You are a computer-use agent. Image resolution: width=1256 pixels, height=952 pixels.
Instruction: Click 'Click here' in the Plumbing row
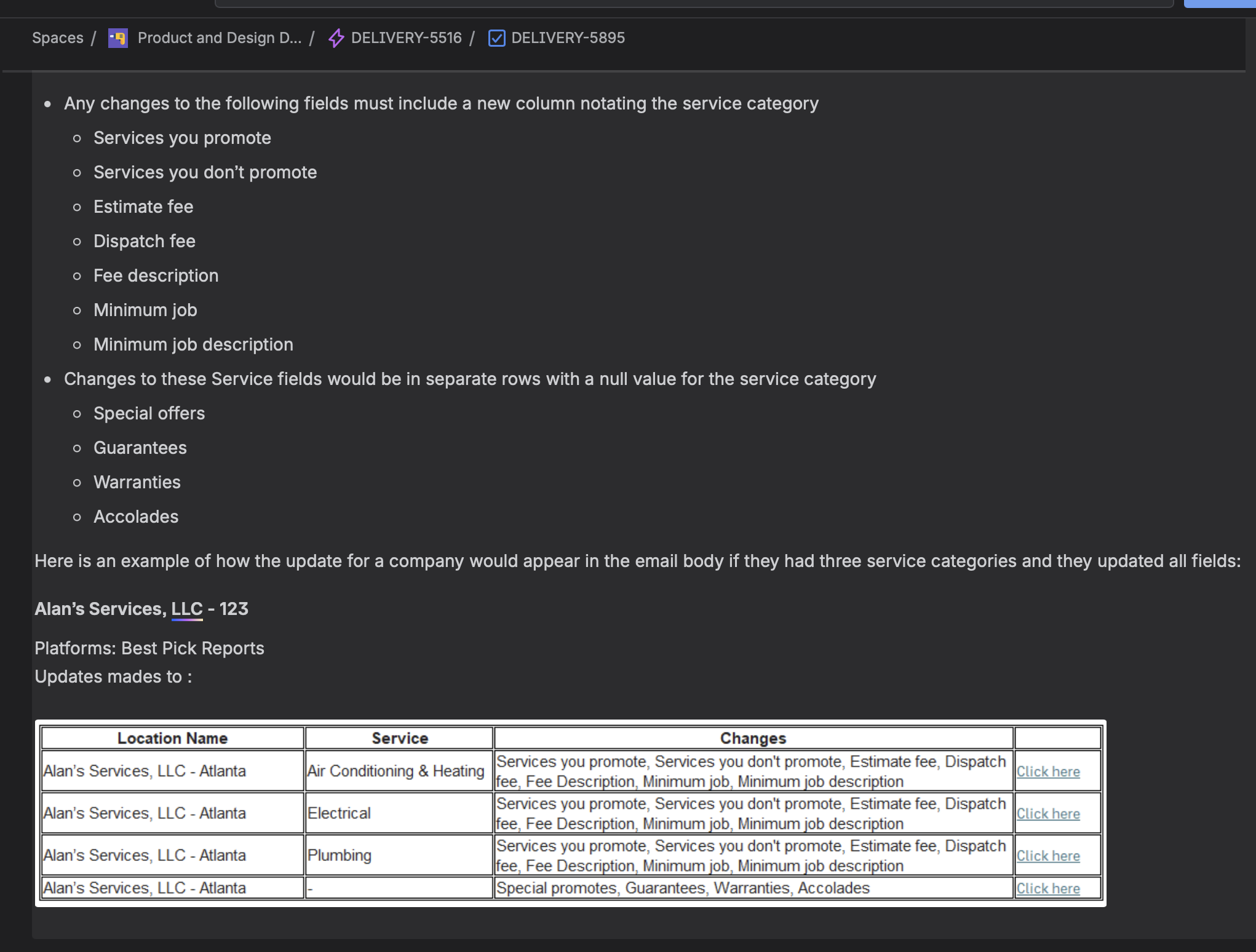[x=1047, y=856]
